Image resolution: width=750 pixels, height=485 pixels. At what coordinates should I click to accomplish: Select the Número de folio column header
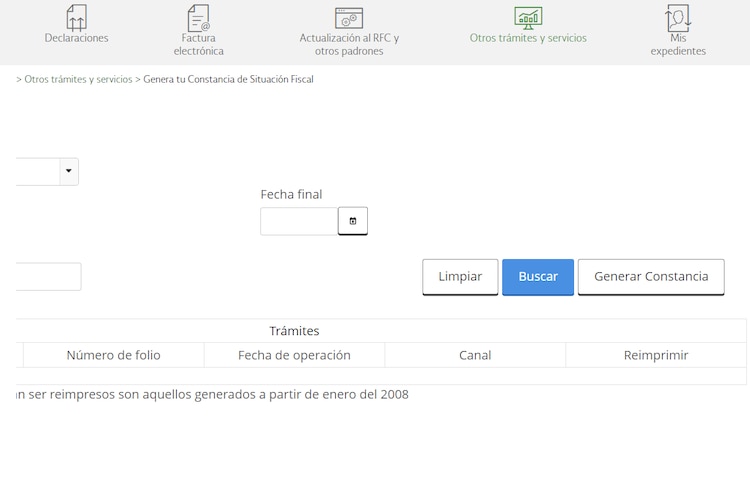pyautogui.click(x=113, y=355)
